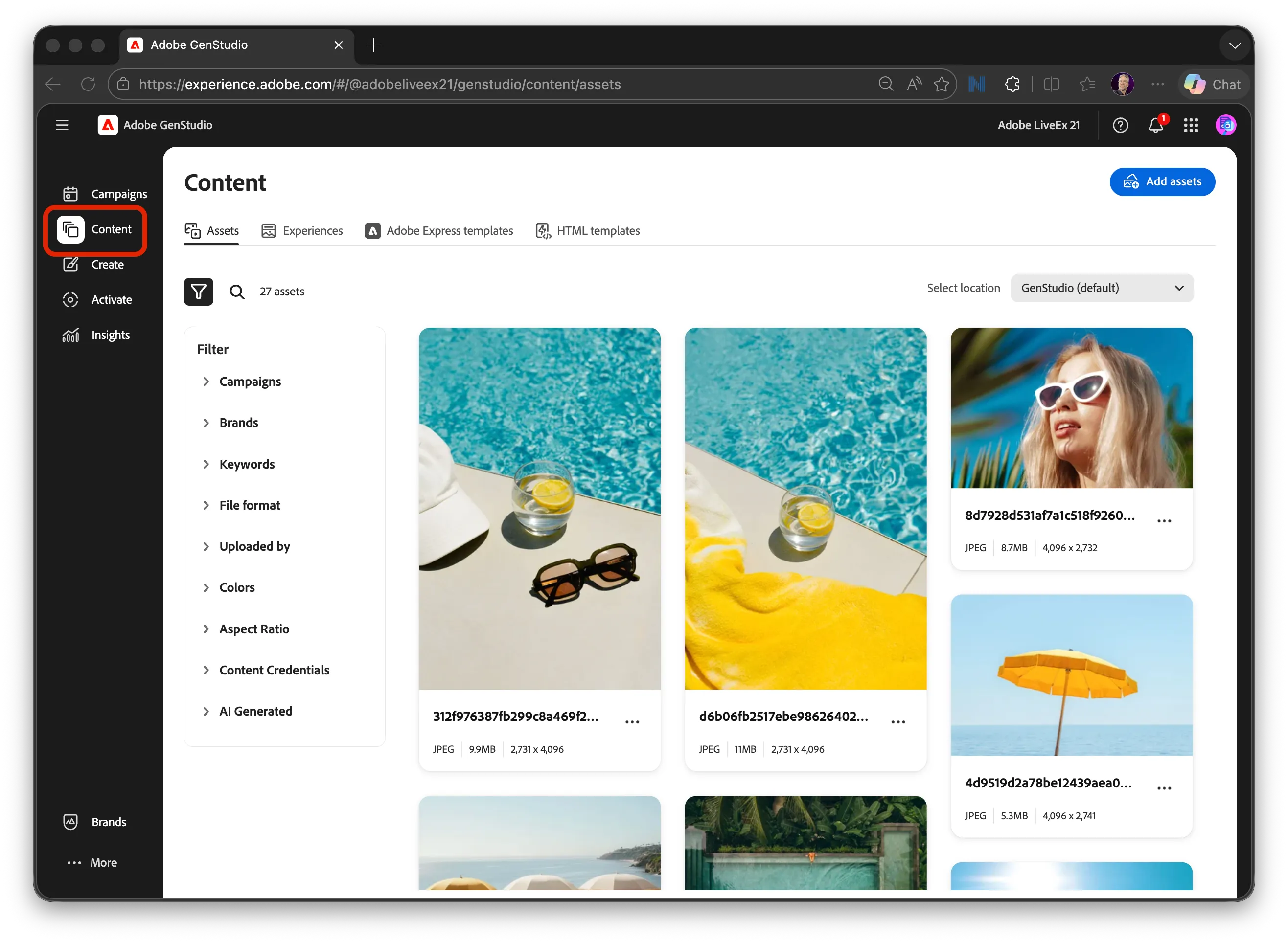Open options for asset d6b06fb2517ebe98626402...
Viewport: 1288px width, 943px height.
(898, 722)
